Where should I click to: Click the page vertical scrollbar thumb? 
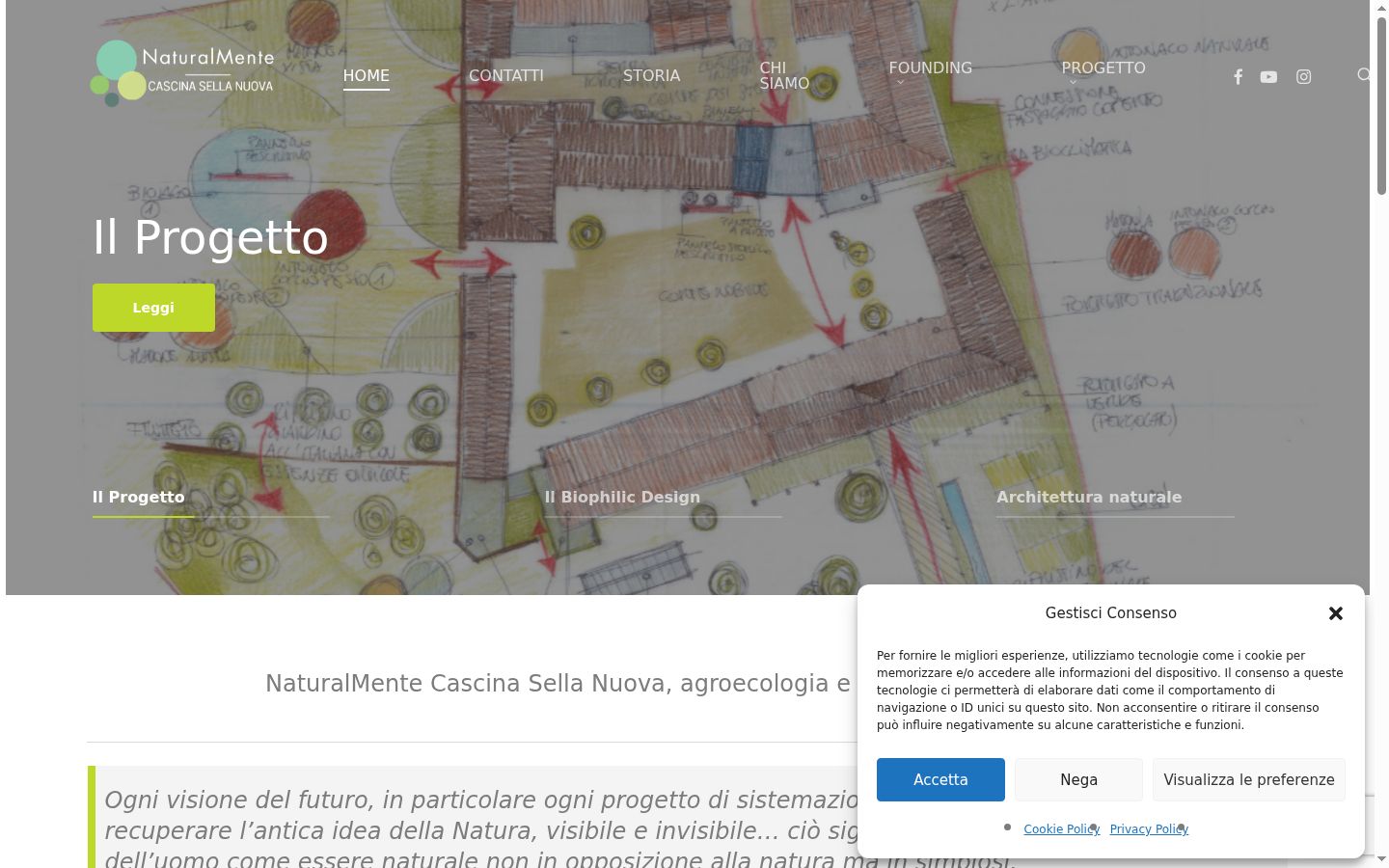[x=1380, y=106]
